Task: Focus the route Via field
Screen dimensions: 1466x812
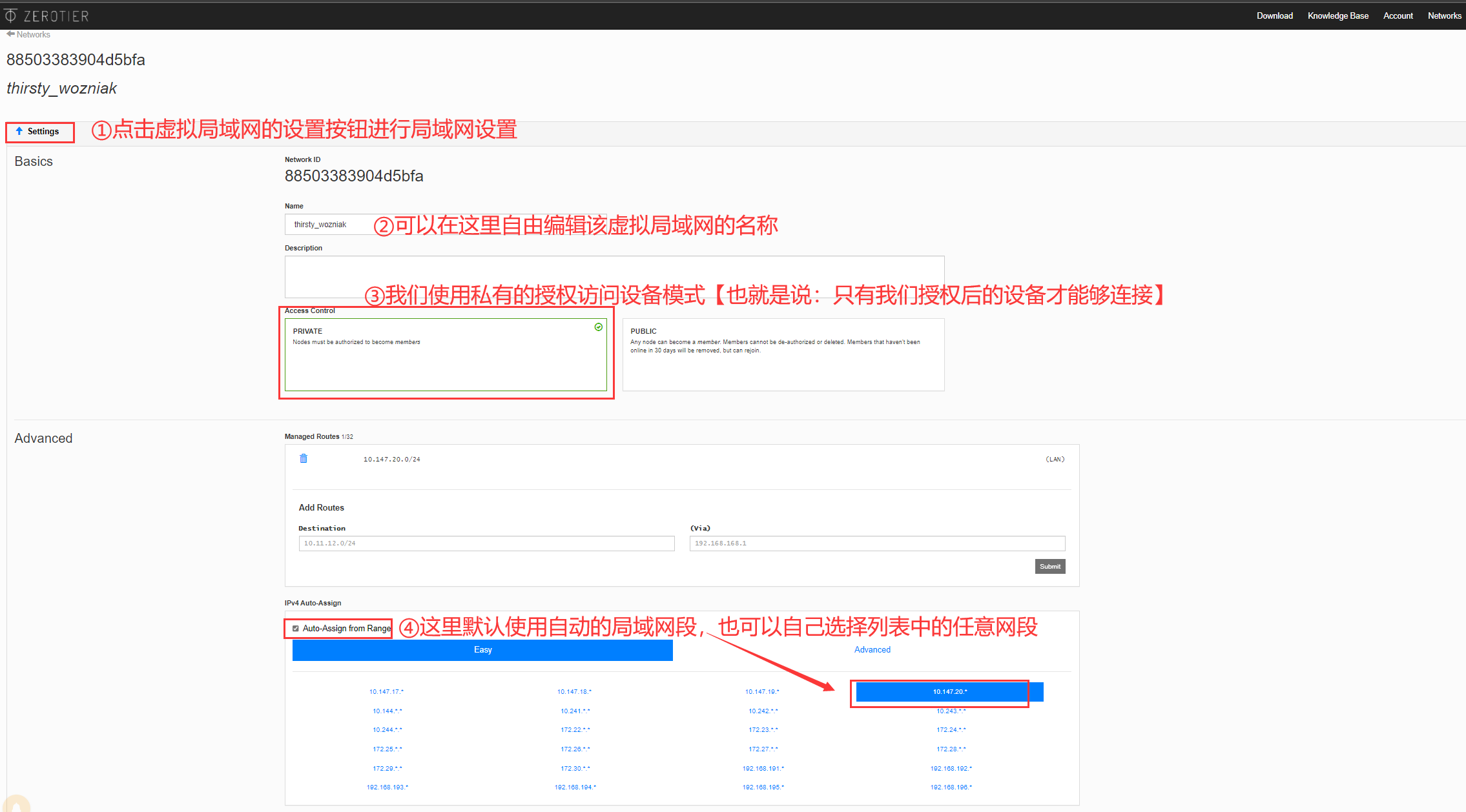Action: [x=877, y=543]
